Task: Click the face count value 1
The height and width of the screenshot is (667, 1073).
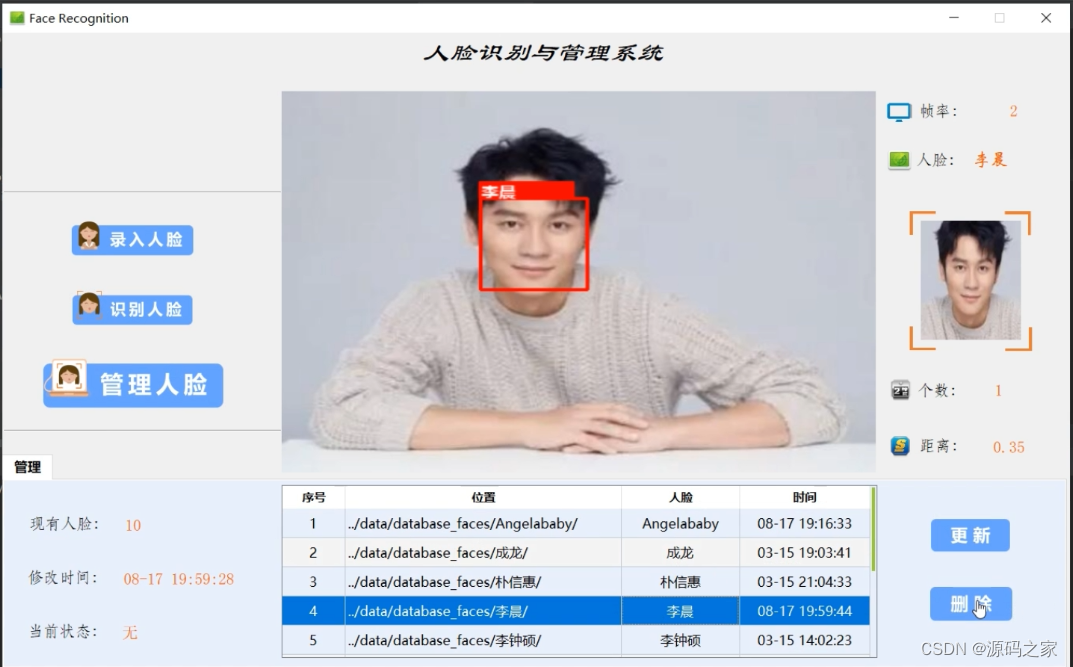Action: coord(998,391)
